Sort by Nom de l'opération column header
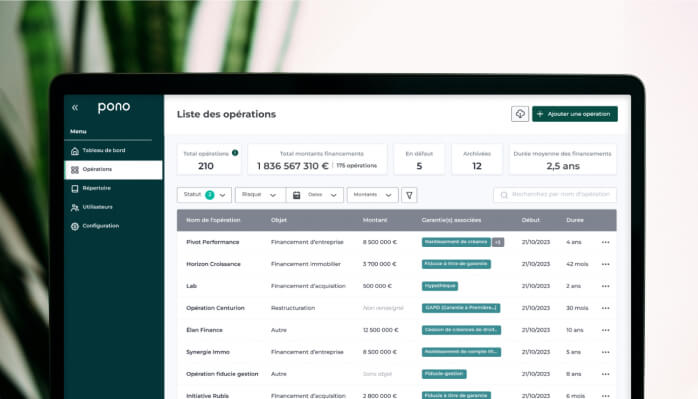 213,220
